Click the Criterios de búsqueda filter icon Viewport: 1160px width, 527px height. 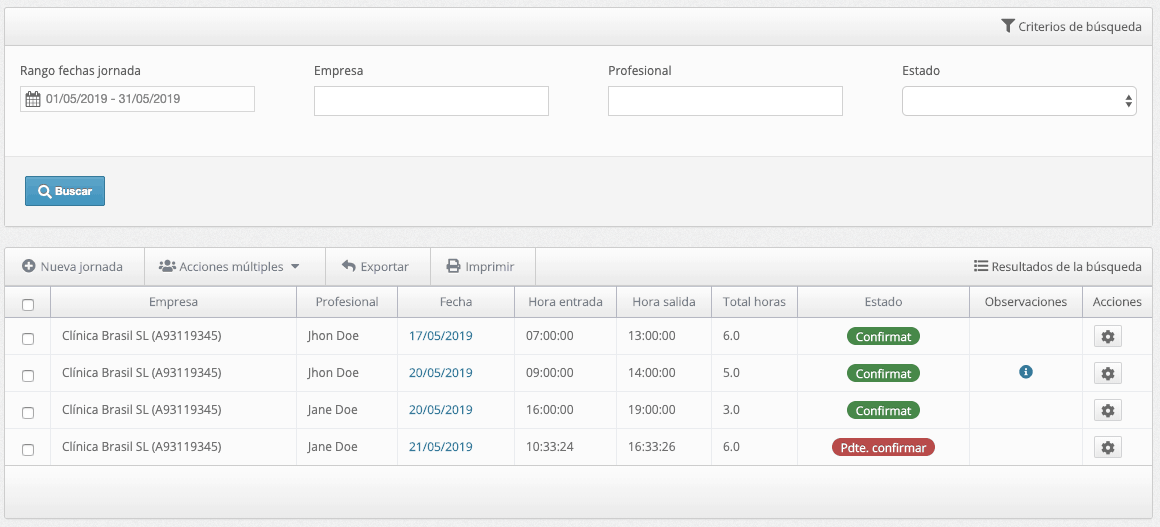[x=1007, y=26]
